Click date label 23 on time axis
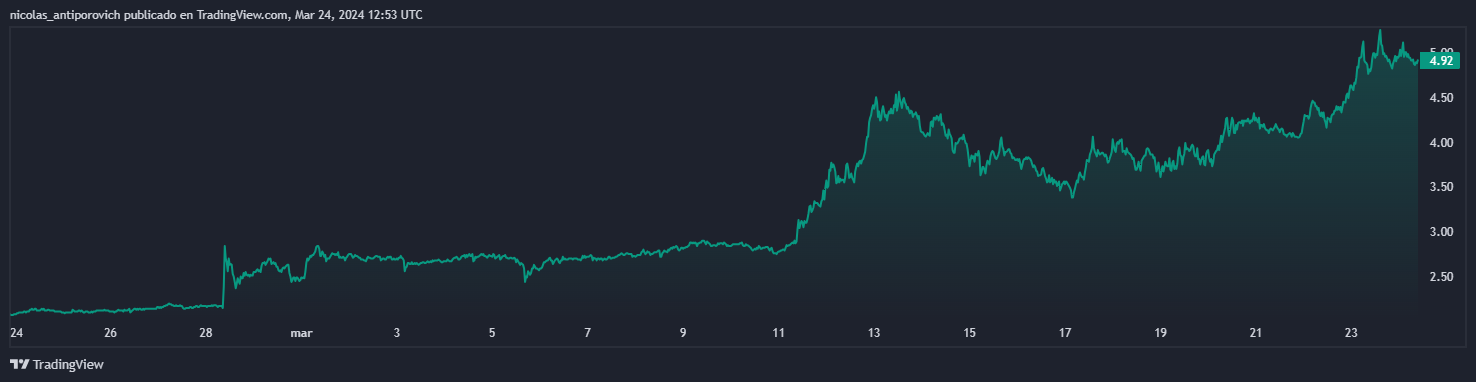This screenshot has width=1476, height=382. (x=1351, y=333)
